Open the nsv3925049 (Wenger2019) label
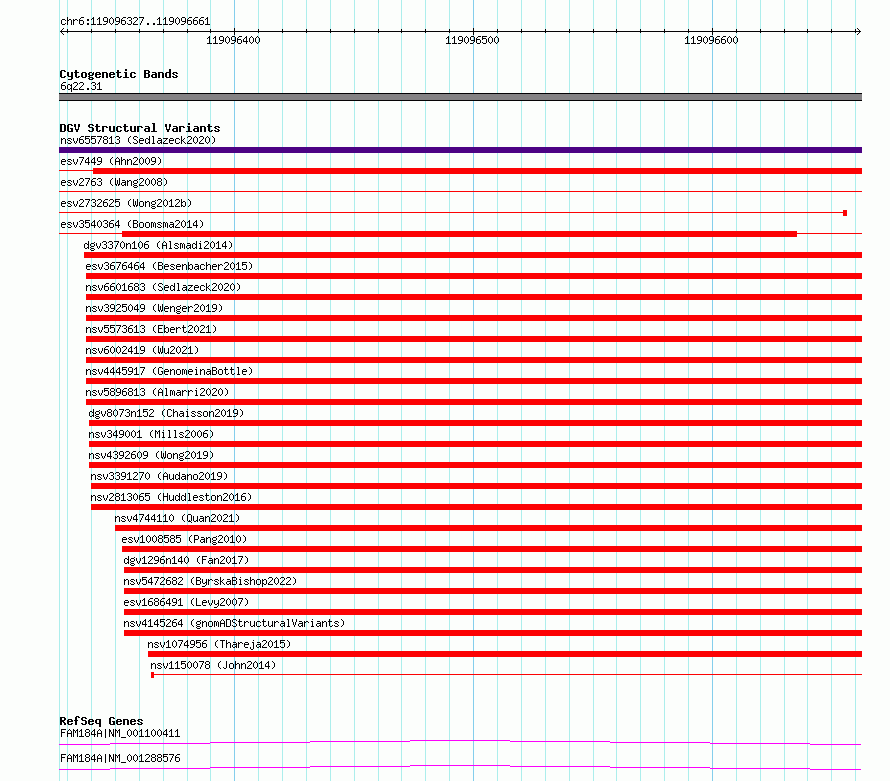890x781 pixels. (154, 308)
